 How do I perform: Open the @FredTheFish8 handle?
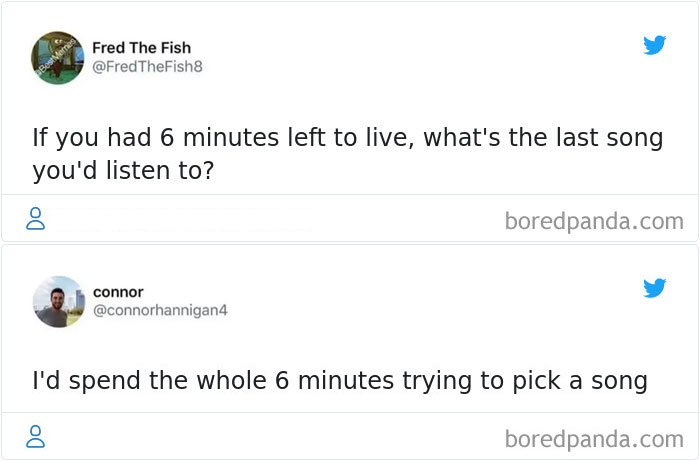tap(147, 66)
